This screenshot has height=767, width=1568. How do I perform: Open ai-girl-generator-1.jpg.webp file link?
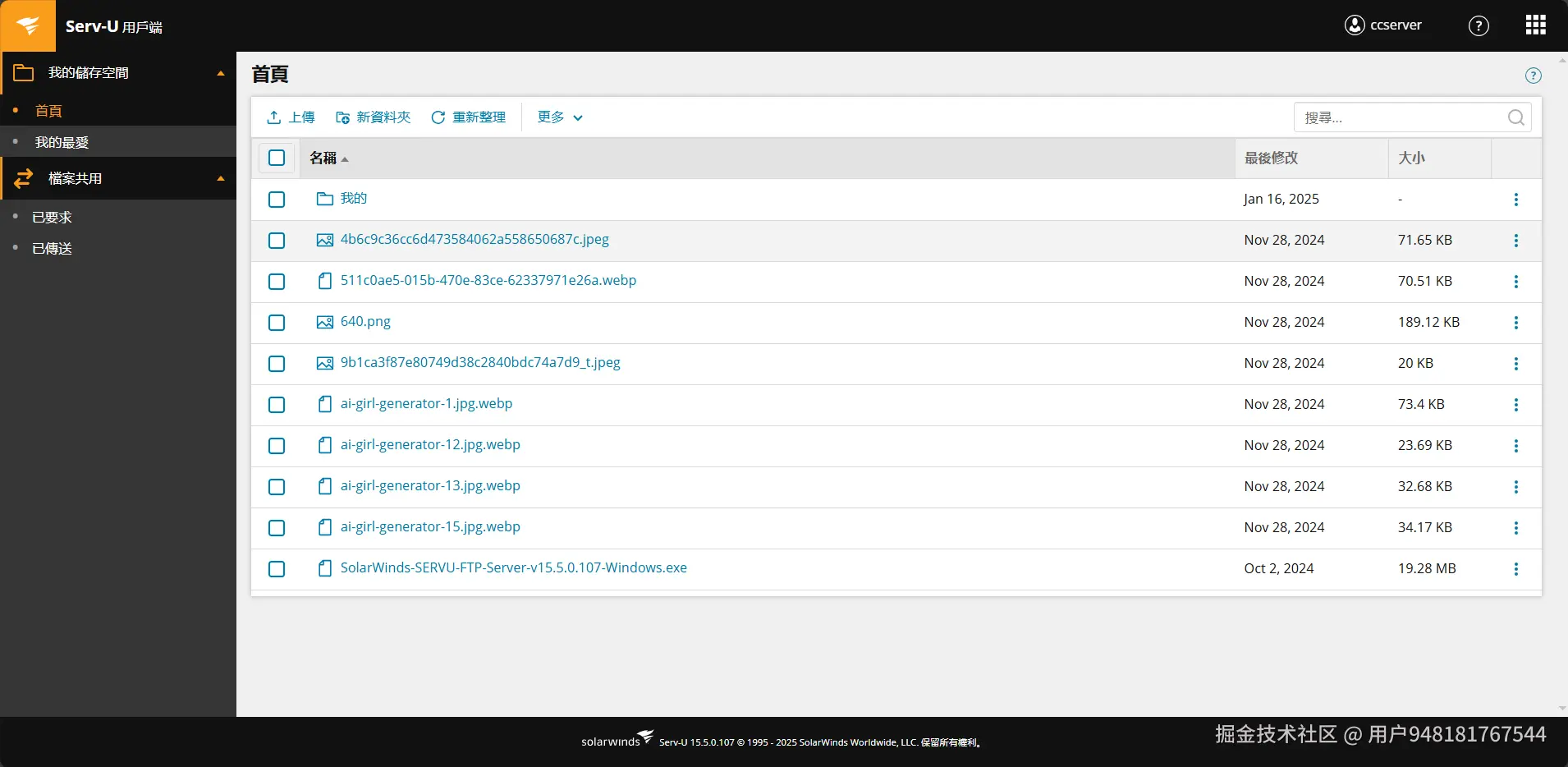click(426, 404)
